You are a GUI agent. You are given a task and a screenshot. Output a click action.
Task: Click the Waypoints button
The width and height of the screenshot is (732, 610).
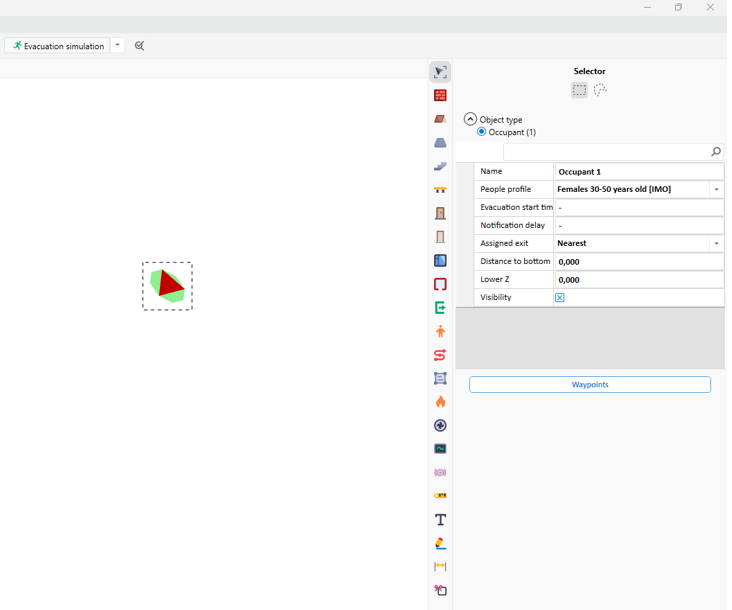click(x=590, y=385)
